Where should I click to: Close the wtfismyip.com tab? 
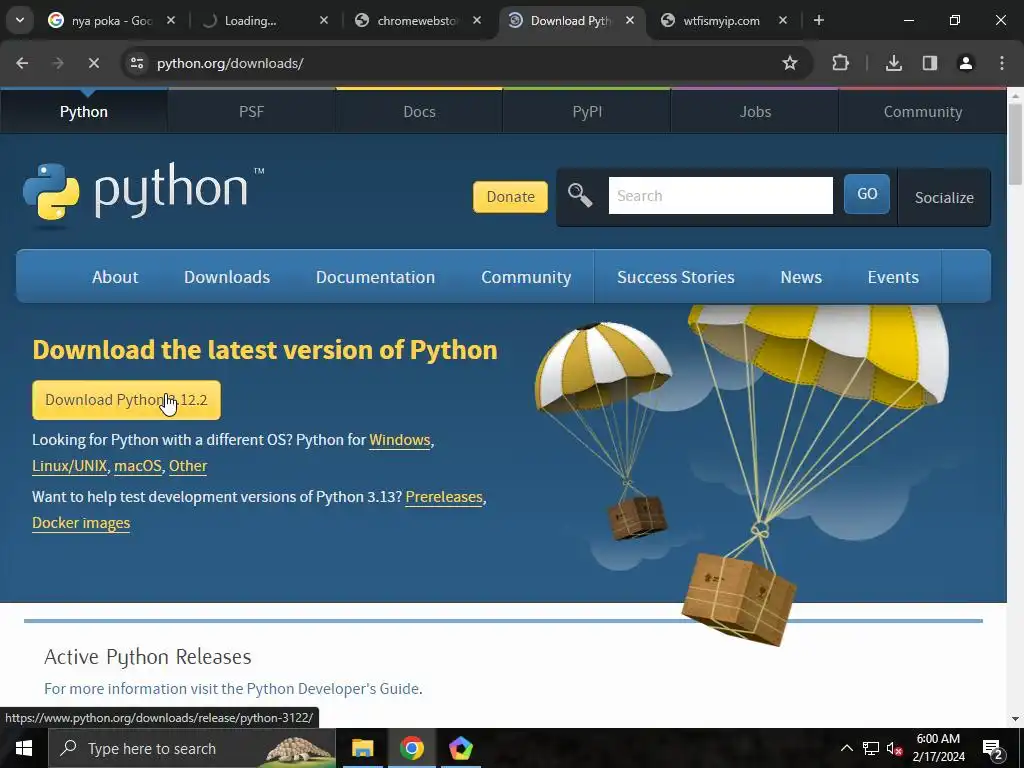782,20
